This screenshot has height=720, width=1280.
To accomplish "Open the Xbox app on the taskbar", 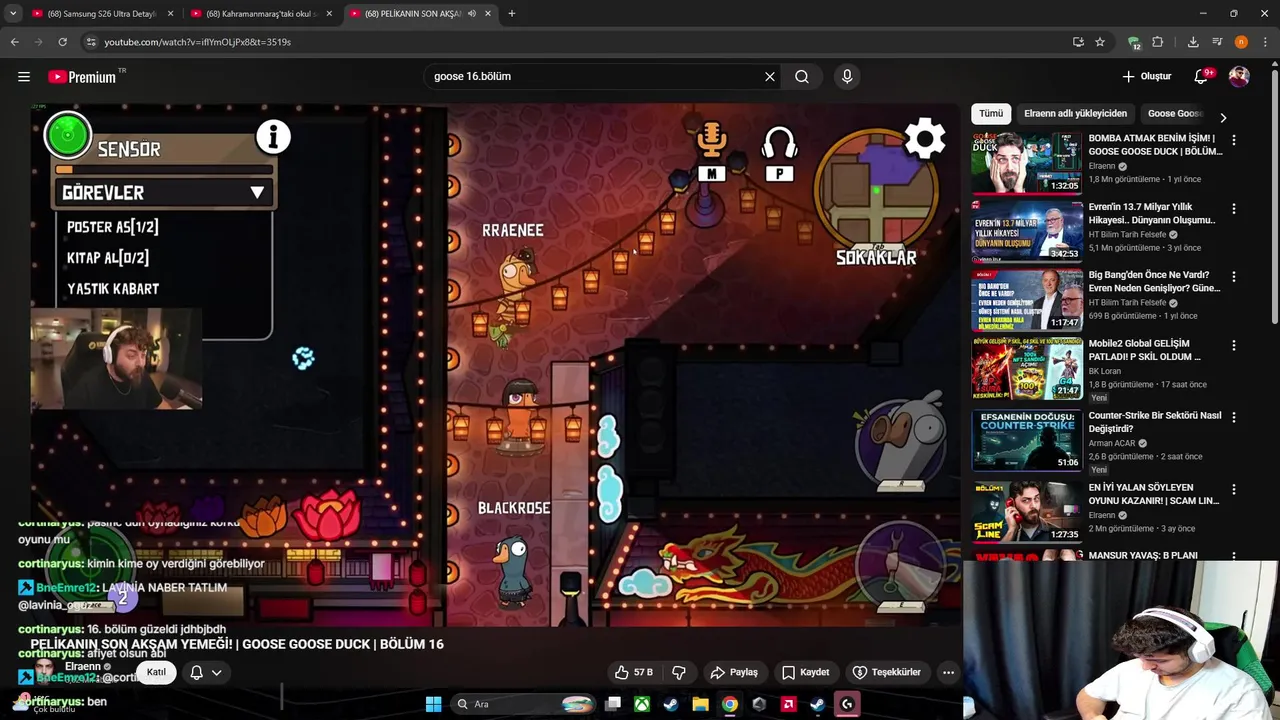I will [642, 704].
